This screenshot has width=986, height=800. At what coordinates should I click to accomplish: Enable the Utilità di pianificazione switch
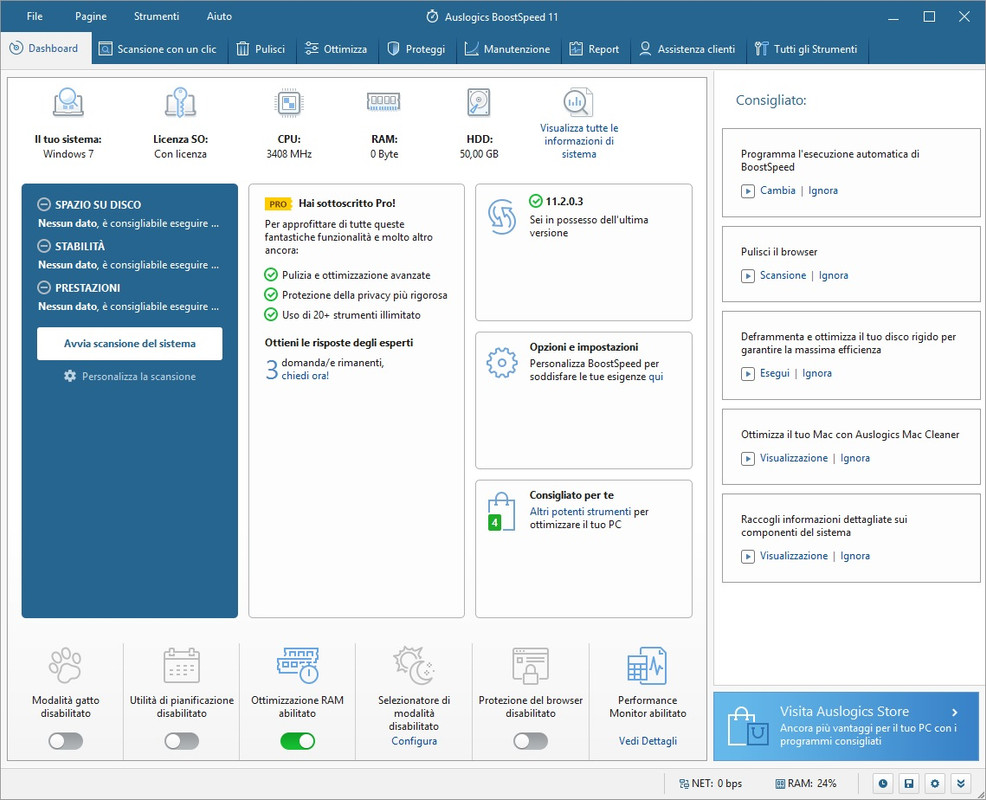[182, 742]
